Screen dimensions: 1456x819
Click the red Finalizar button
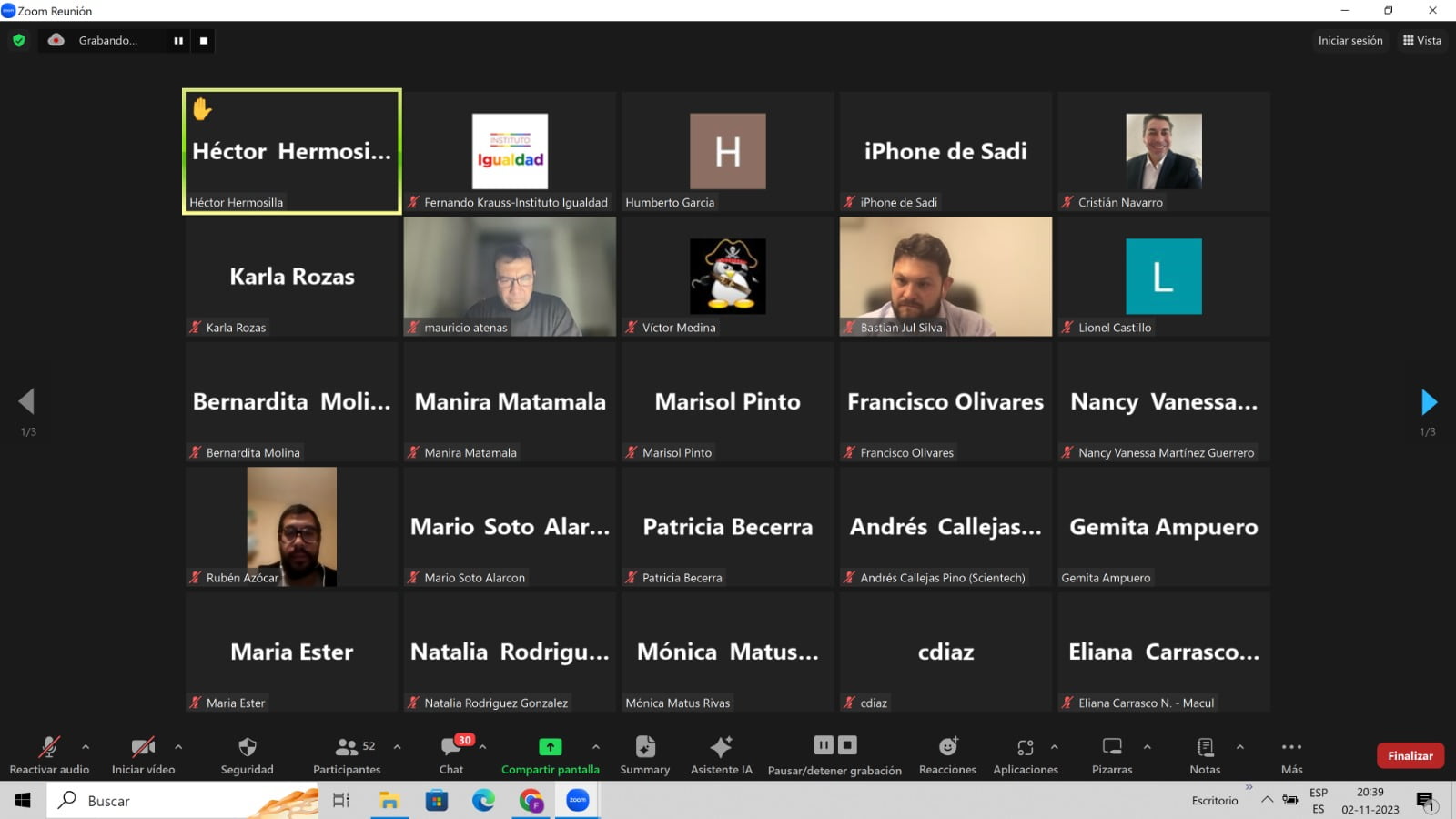1410,755
